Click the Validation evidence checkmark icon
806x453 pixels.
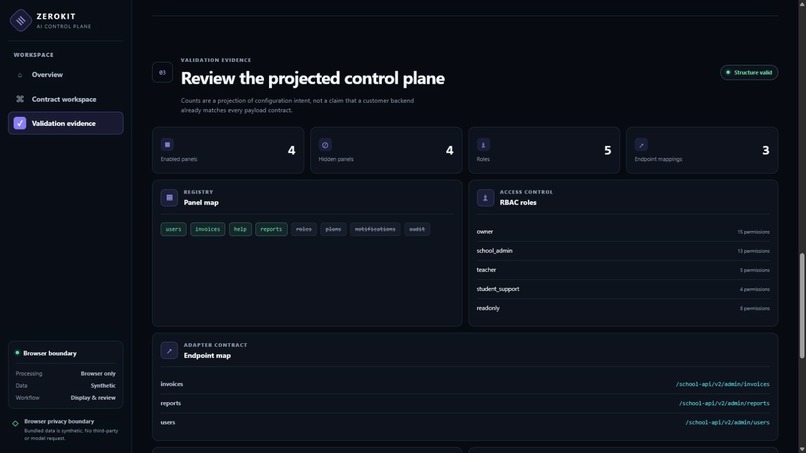[x=20, y=123]
